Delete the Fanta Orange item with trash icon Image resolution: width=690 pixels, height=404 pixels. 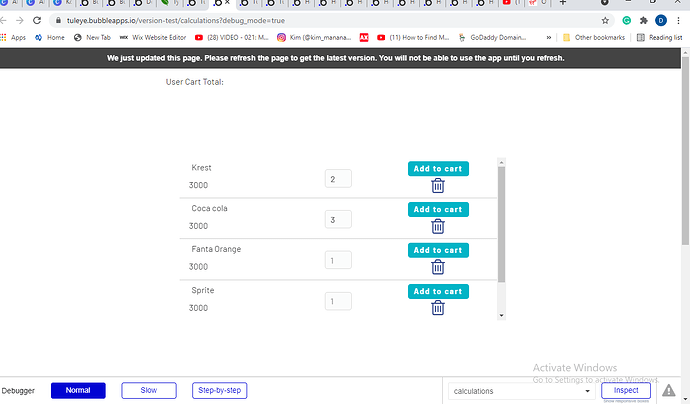point(437,267)
